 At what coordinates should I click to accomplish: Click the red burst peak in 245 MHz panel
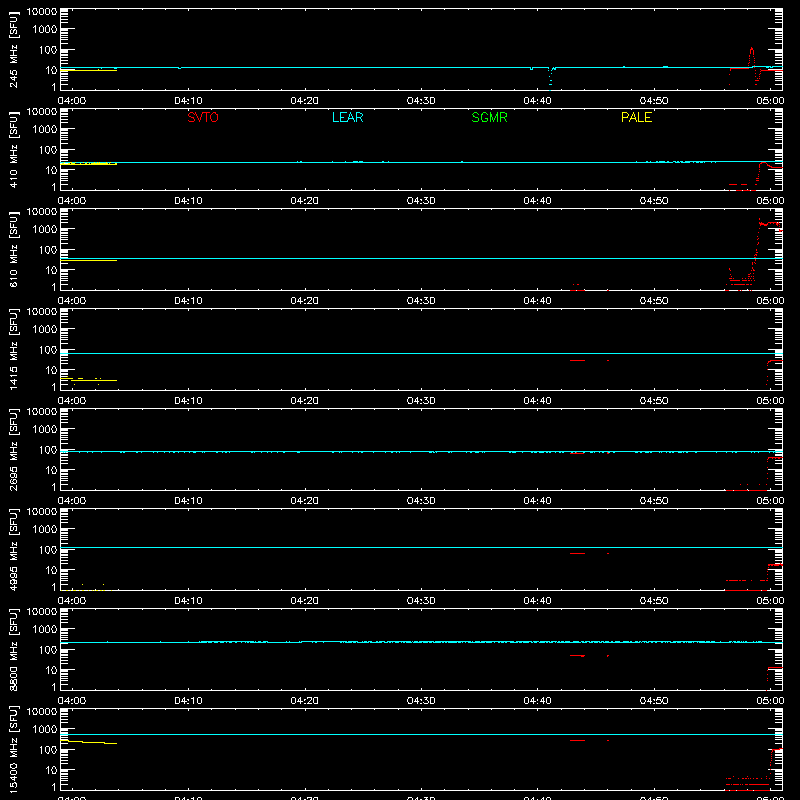click(x=752, y=49)
